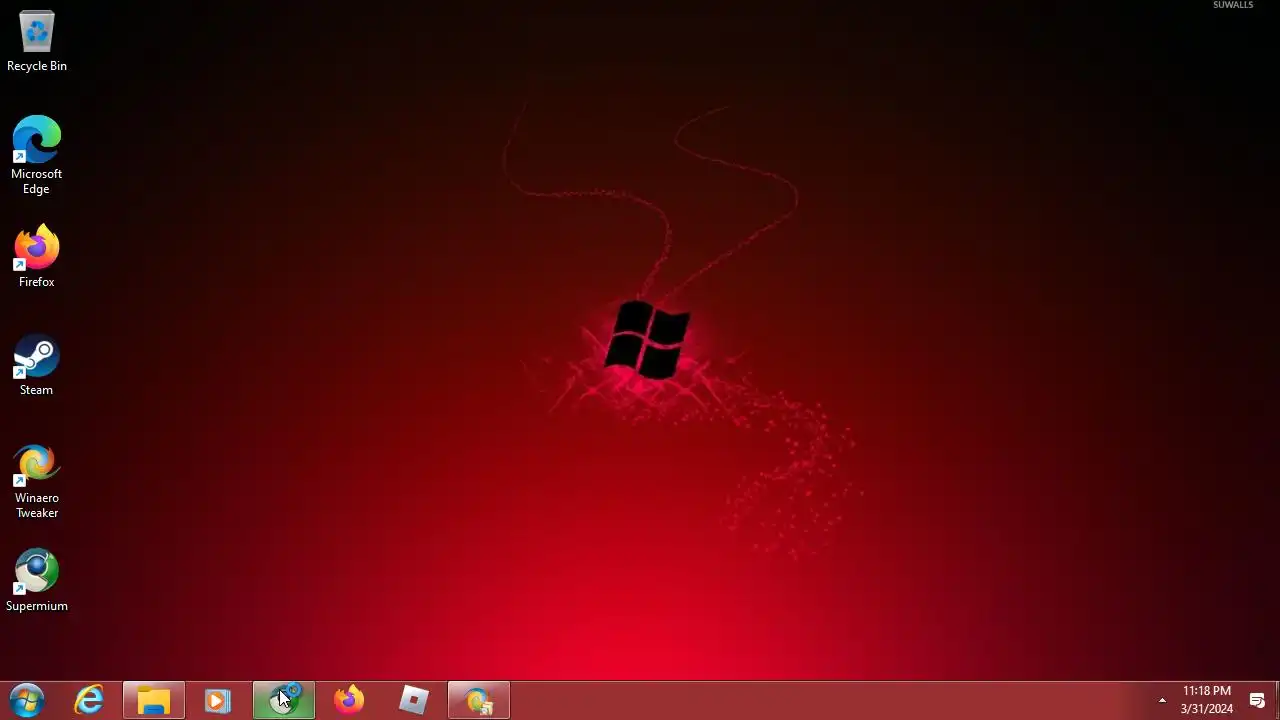1280x720 pixels.
Task: Select the "Steam" desktop label
Action: tap(37, 390)
